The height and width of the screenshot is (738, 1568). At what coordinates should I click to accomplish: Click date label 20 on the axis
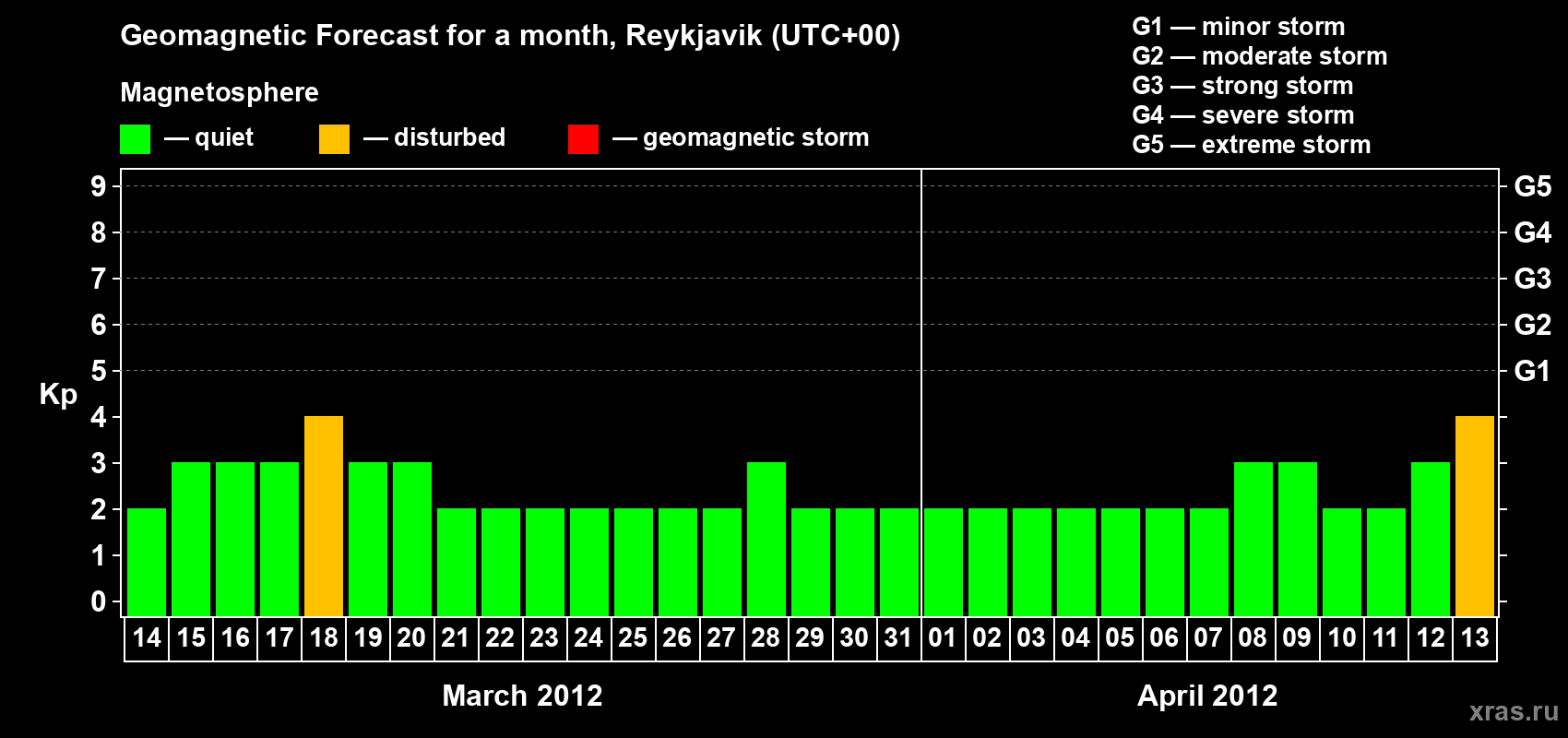pos(412,637)
